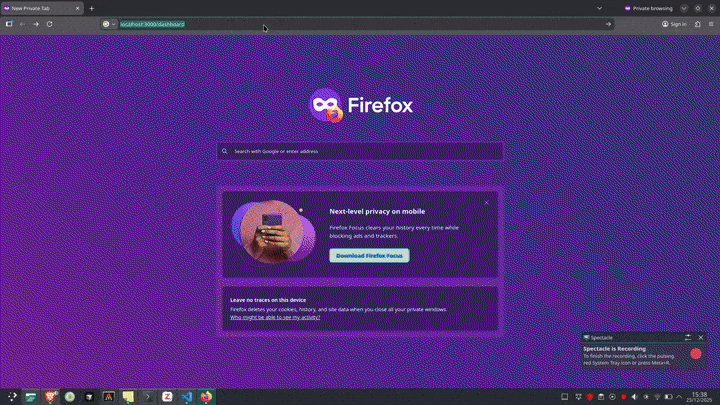
Task: Open the terminal from the taskbar
Action: click(148, 396)
